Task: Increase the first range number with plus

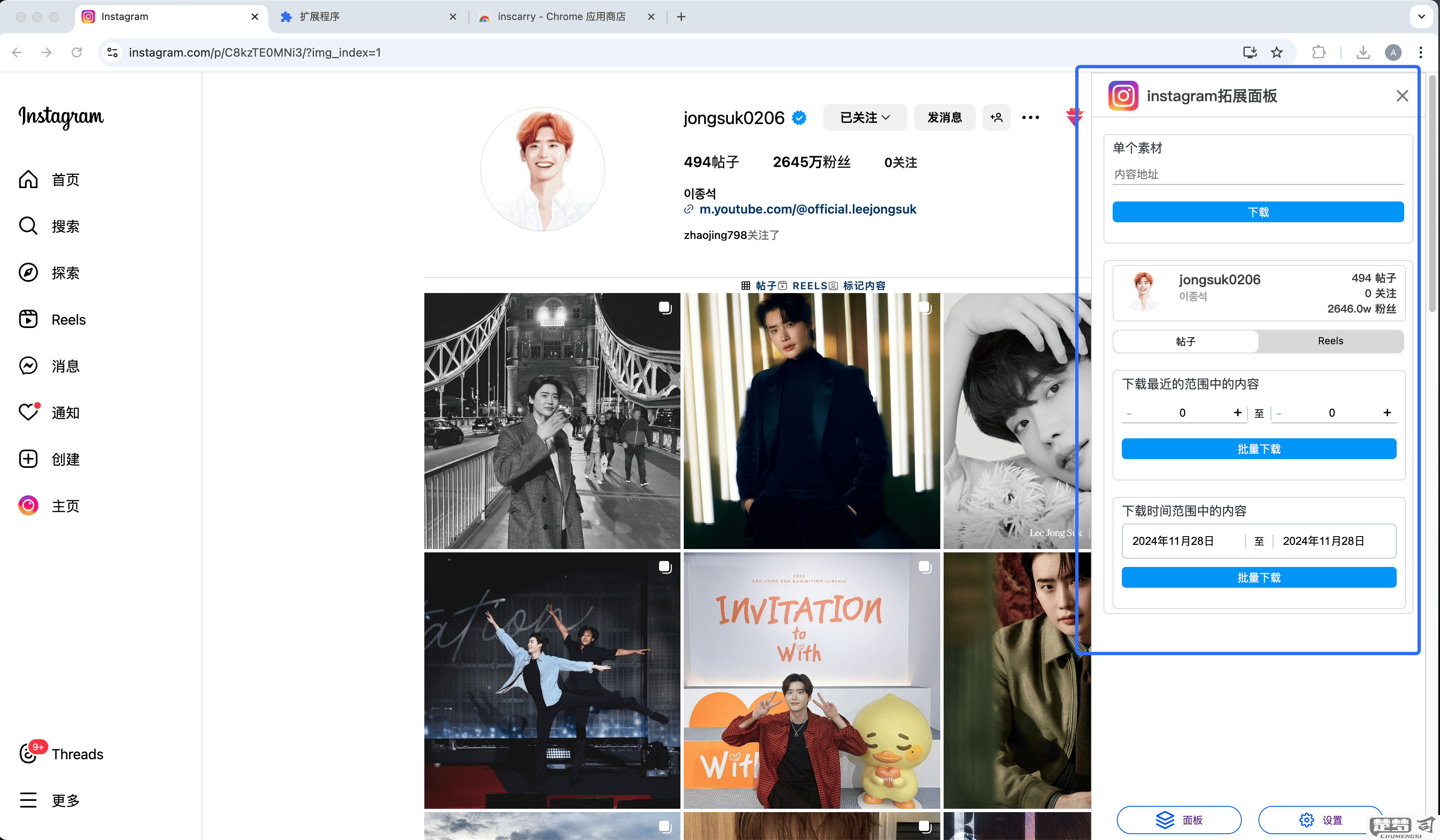Action: [1237, 412]
